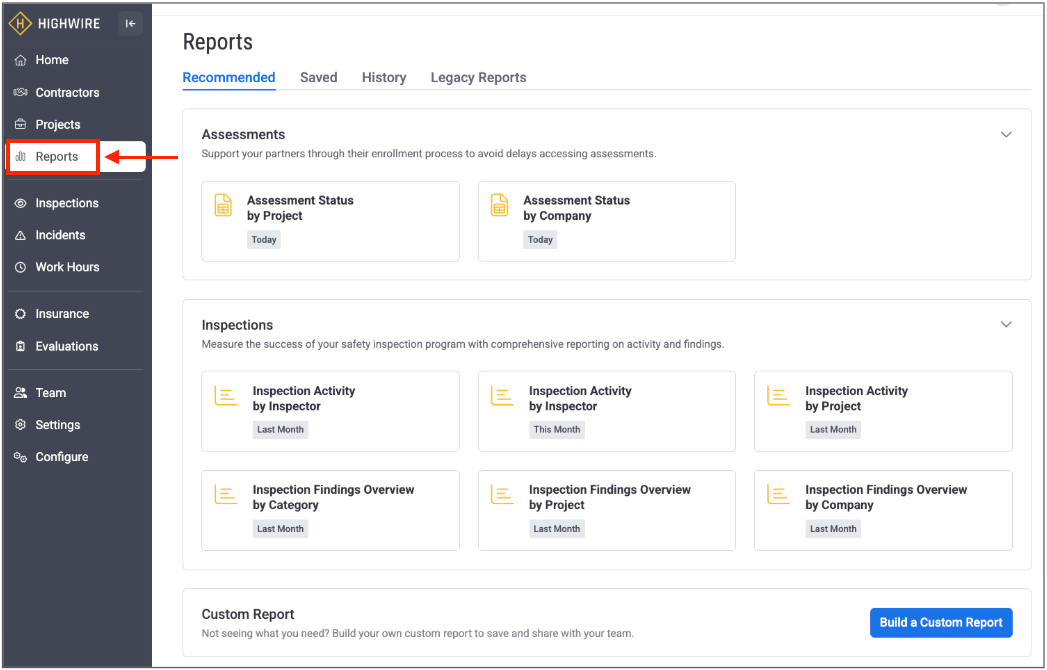This screenshot has height=670, width=1047.
Task: Click the Incidents warning triangle icon
Action: pos(21,235)
